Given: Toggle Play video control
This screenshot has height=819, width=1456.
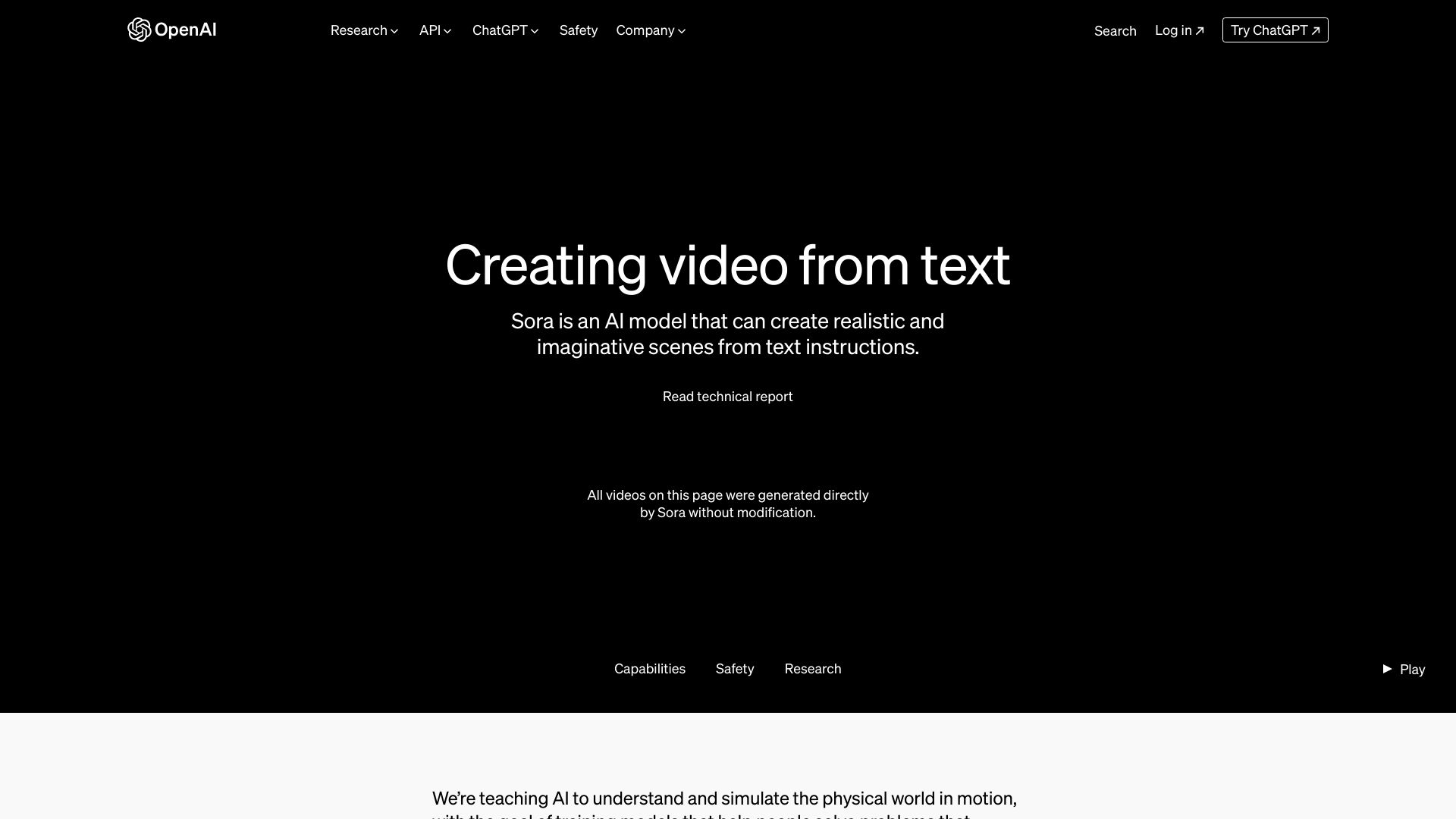Looking at the screenshot, I should [1403, 668].
